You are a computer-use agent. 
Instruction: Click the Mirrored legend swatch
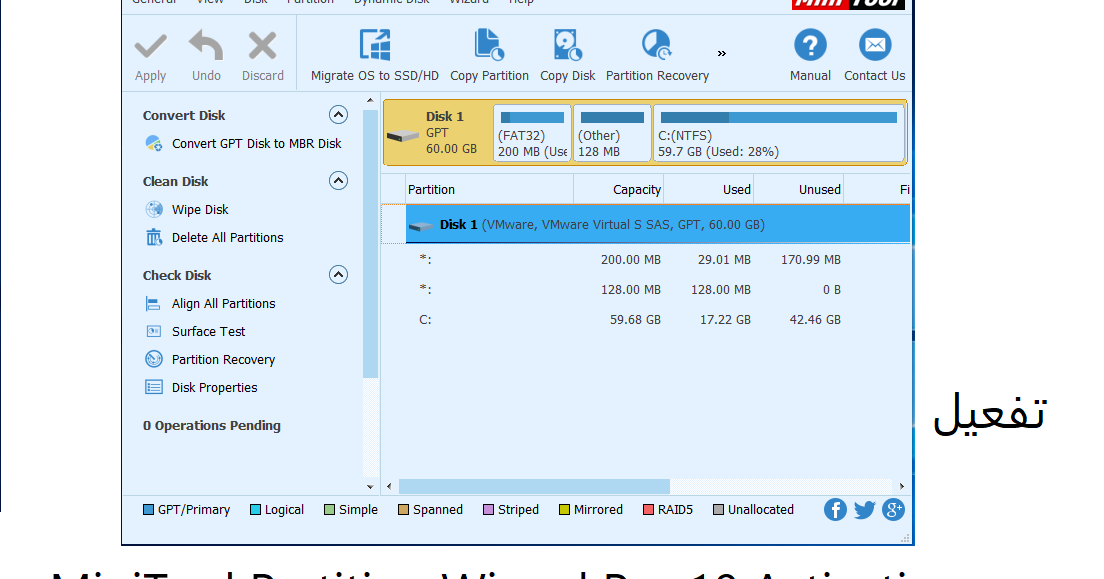[x=564, y=509]
